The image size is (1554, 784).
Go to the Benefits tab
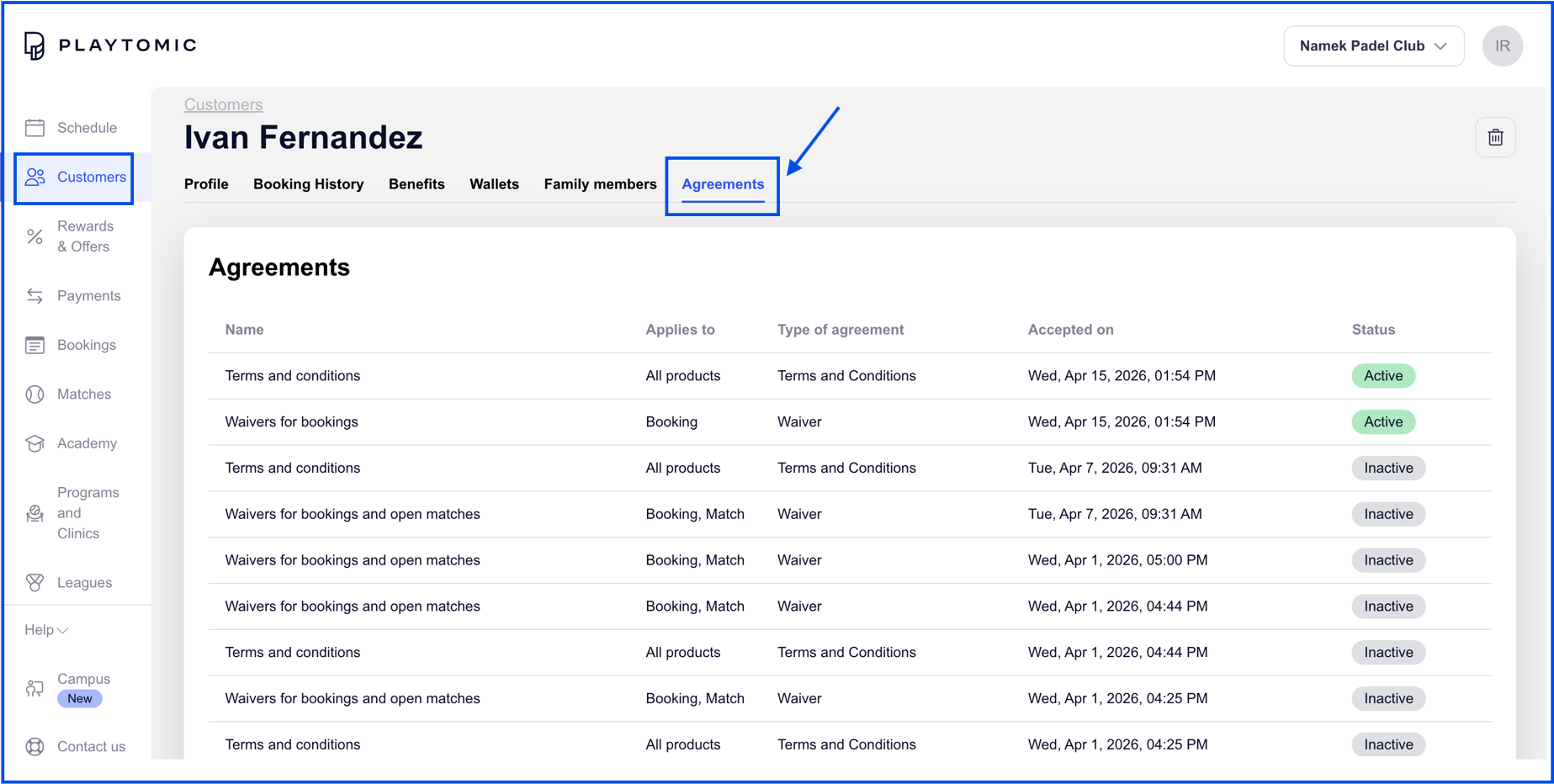(x=416, y=184)
